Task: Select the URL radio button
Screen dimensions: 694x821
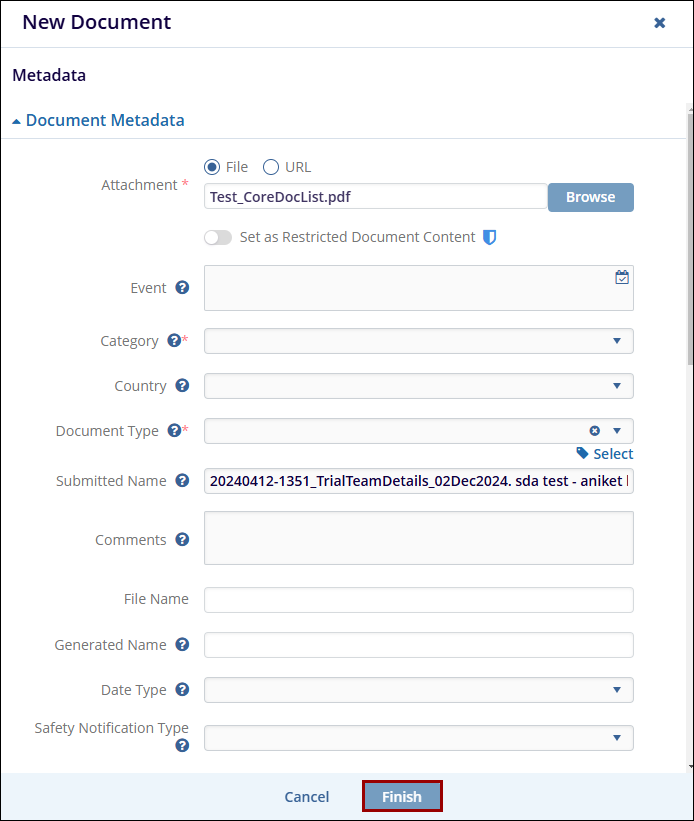Action: [x=270, y=167]
